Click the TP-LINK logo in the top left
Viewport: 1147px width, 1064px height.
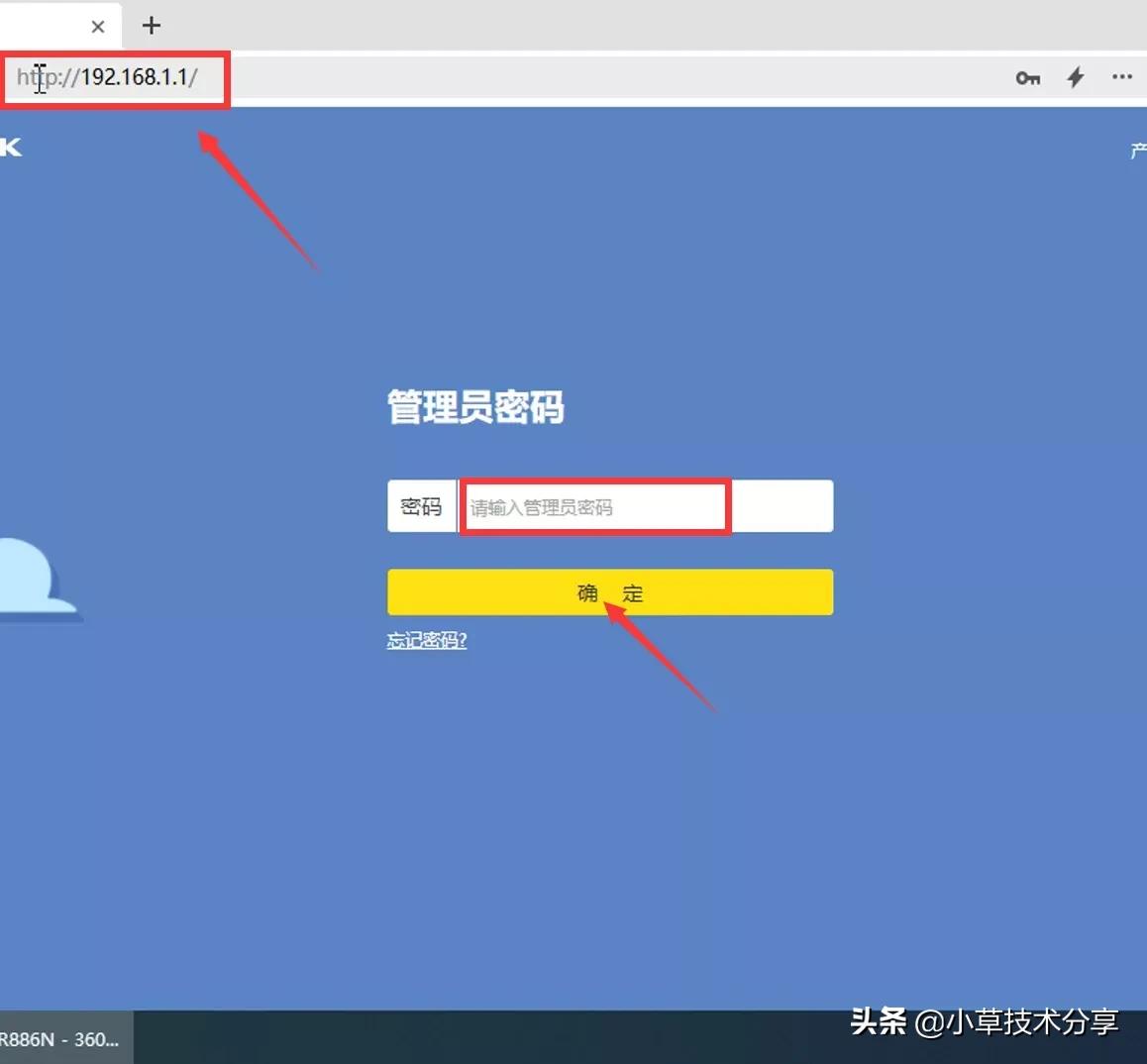click(12, 147)
